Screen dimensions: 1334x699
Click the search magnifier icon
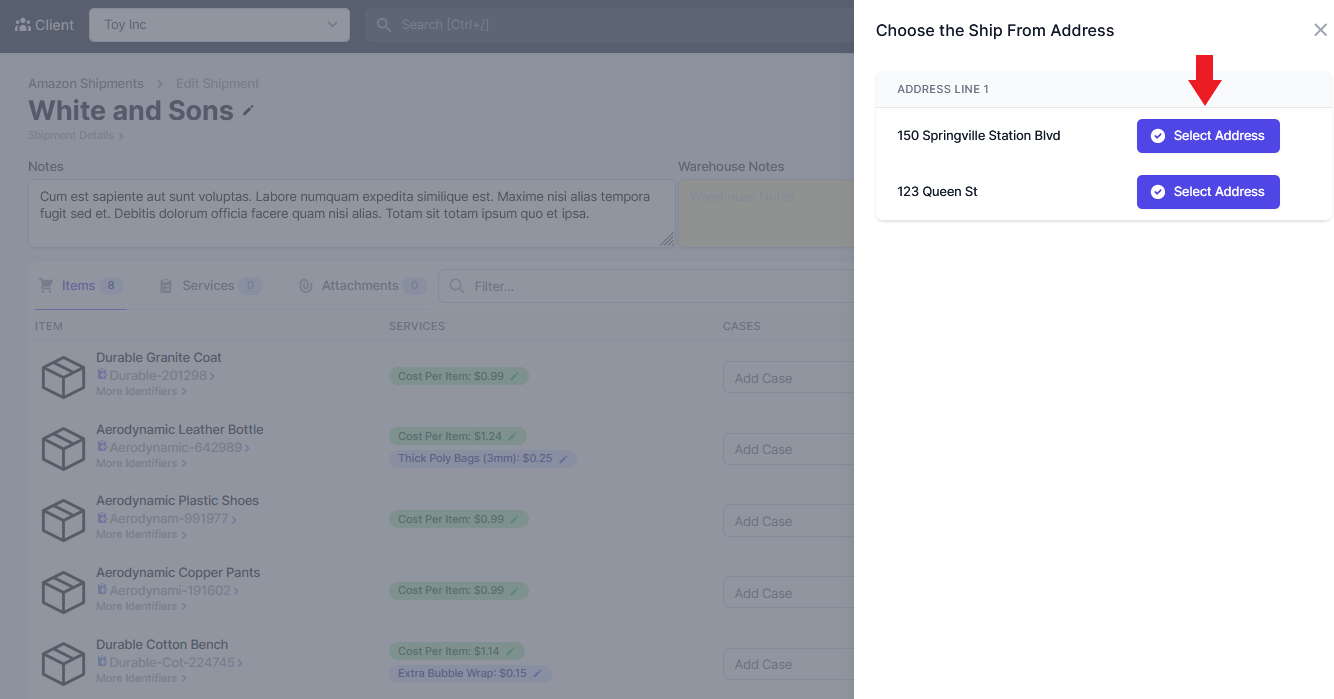[382, 24]
